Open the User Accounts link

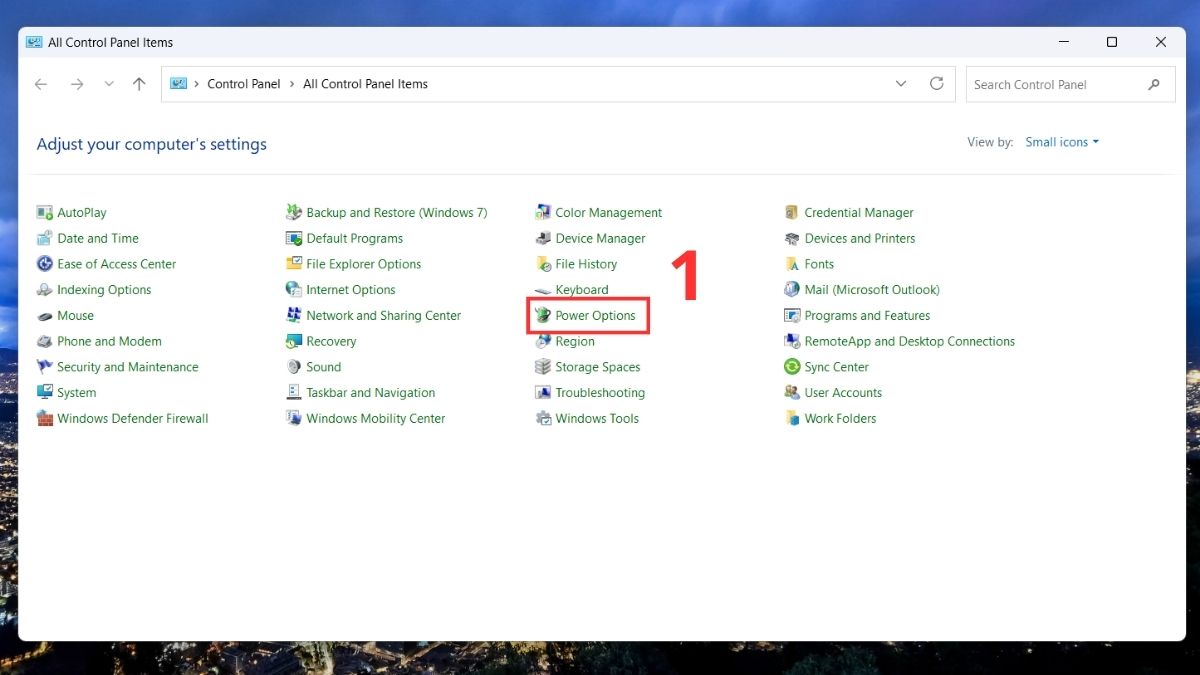(842, 393)
